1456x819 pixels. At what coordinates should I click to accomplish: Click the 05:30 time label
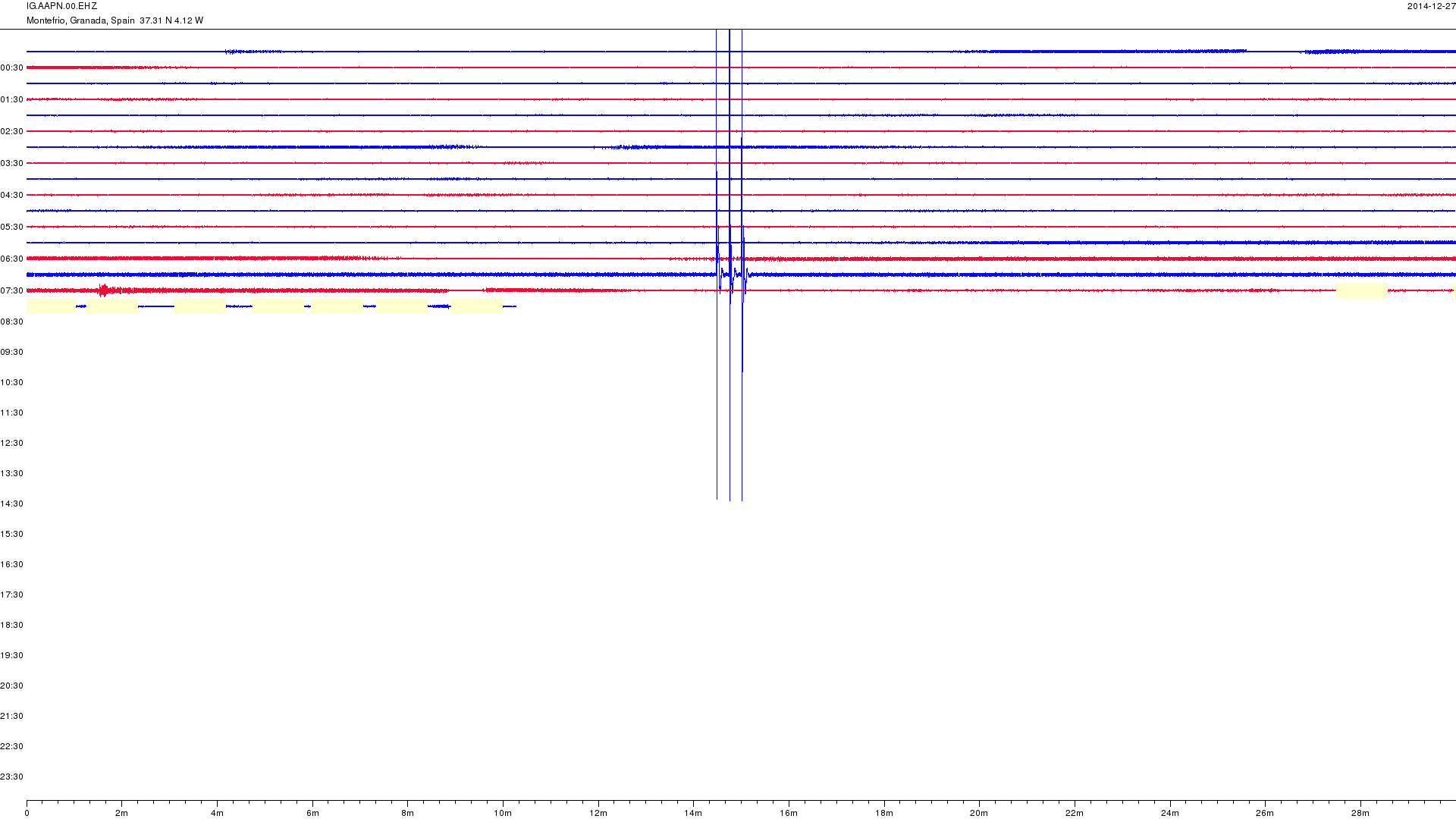11,227
